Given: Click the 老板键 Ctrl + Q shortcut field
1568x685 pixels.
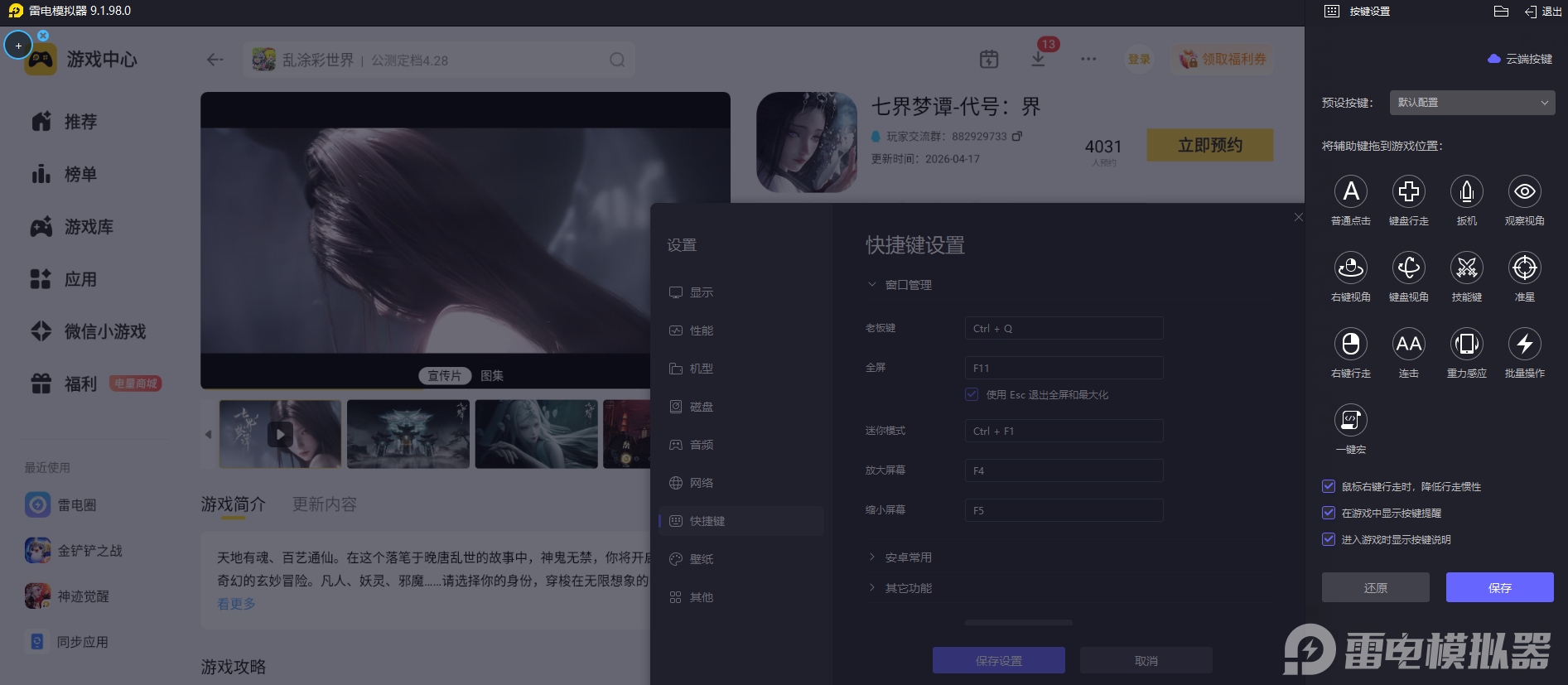Looking at the screenshot, I should point(1064,329).
